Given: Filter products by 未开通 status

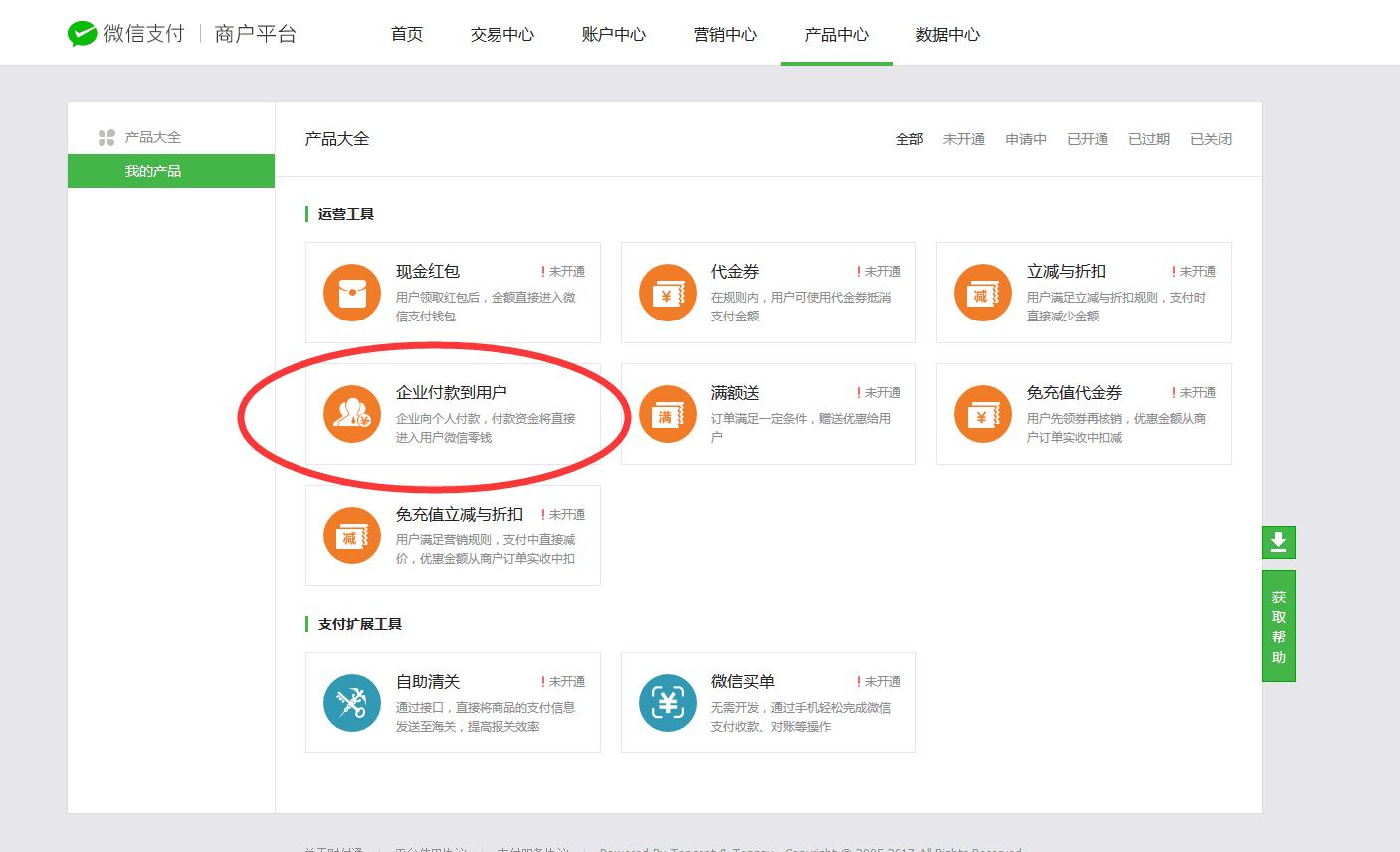Looking at the screenshot, I should coord(963,139).
